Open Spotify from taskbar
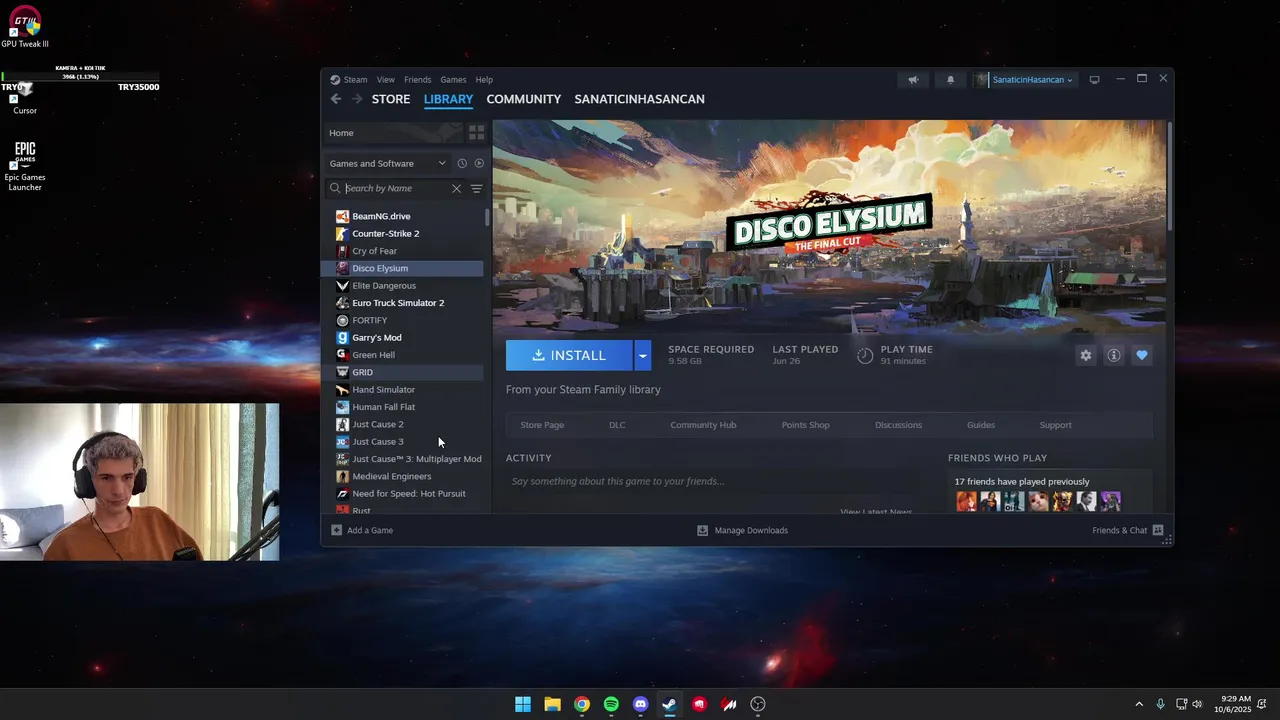This screenshot has width=1280, height=720. tap(611, 704)
